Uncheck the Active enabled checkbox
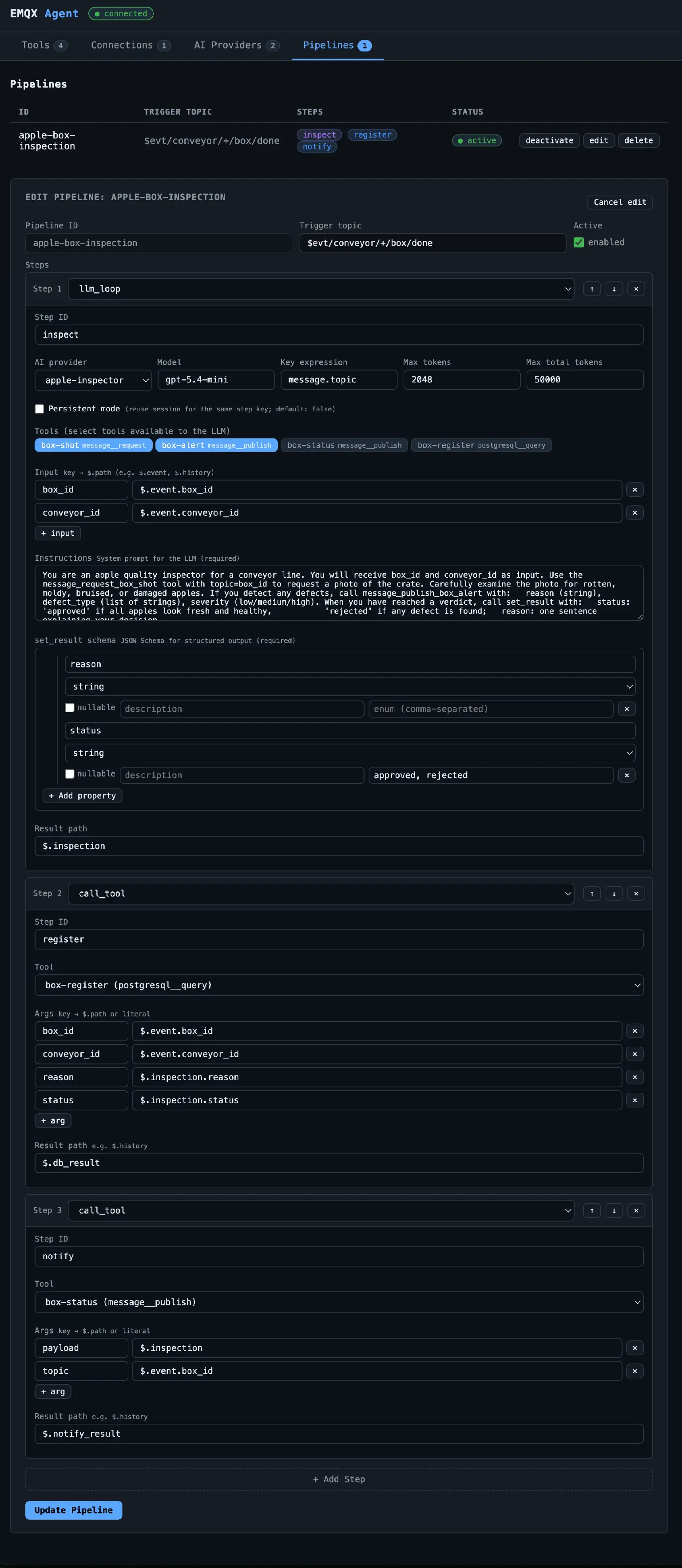 (579, 242)
